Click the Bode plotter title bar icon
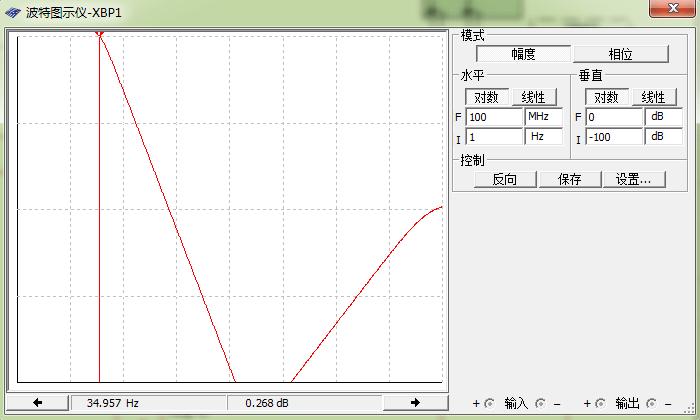The height and width of the screenshot is (420, 700). click(11, 10)
